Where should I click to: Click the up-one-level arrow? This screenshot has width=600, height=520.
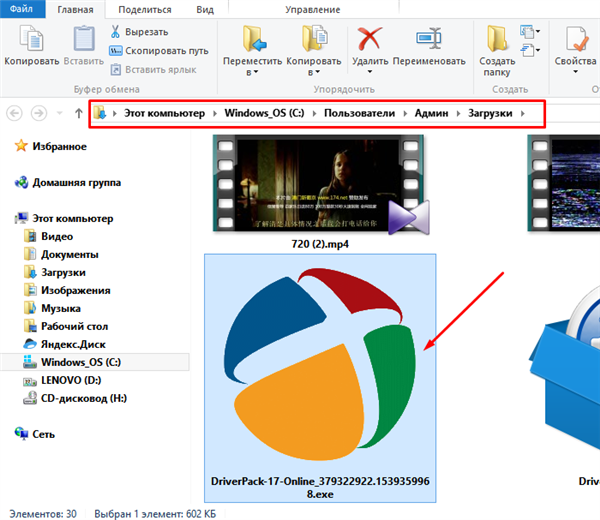tap(79, 113)
